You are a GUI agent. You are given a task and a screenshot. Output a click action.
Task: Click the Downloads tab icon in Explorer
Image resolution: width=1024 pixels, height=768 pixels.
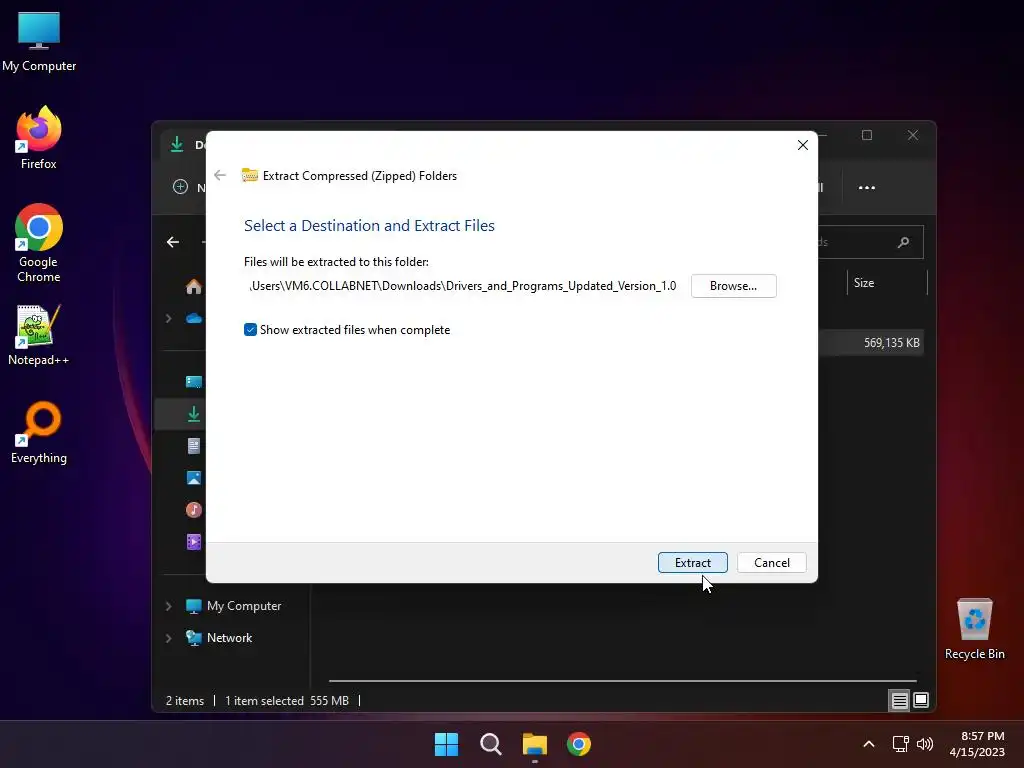177,144
